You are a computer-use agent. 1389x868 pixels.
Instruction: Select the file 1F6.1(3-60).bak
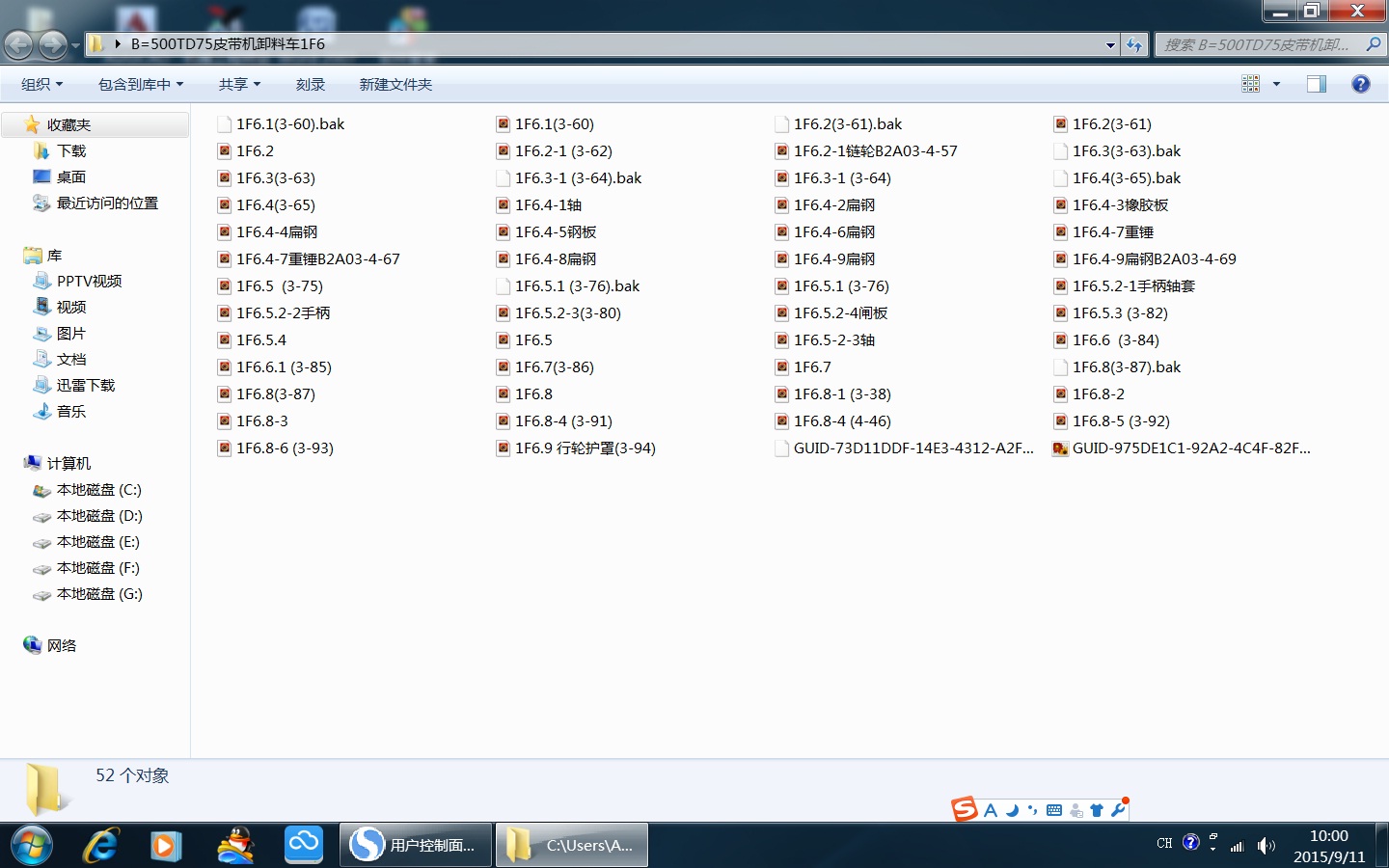[x=290, y=123]
